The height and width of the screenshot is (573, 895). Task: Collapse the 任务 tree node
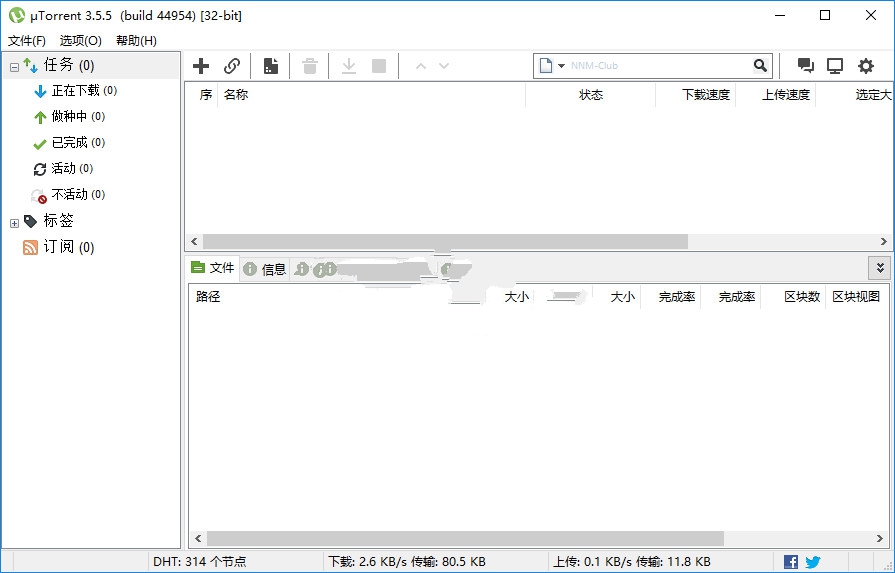(x=14, y=67)
